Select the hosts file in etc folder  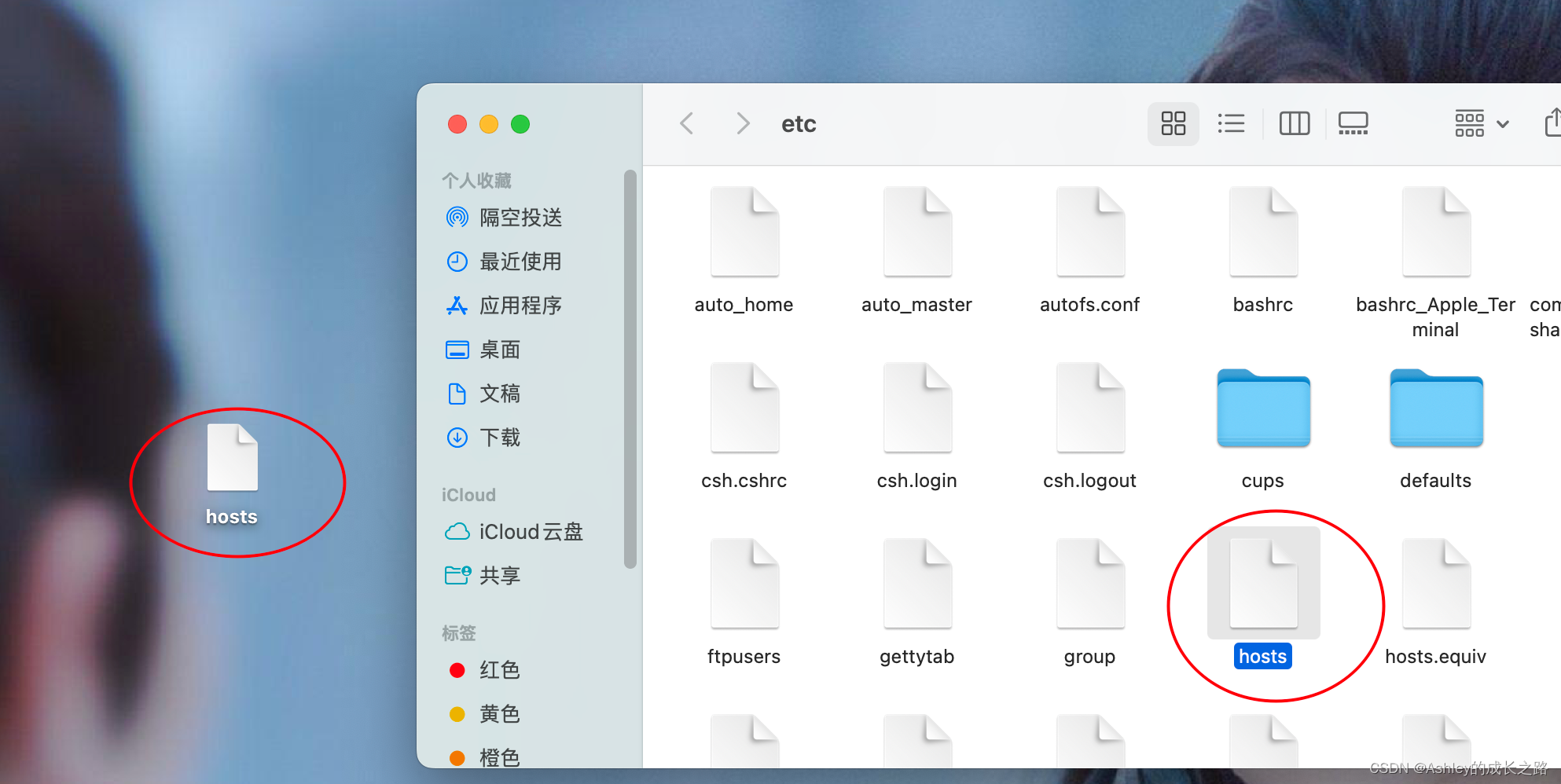coord(1263,585)
